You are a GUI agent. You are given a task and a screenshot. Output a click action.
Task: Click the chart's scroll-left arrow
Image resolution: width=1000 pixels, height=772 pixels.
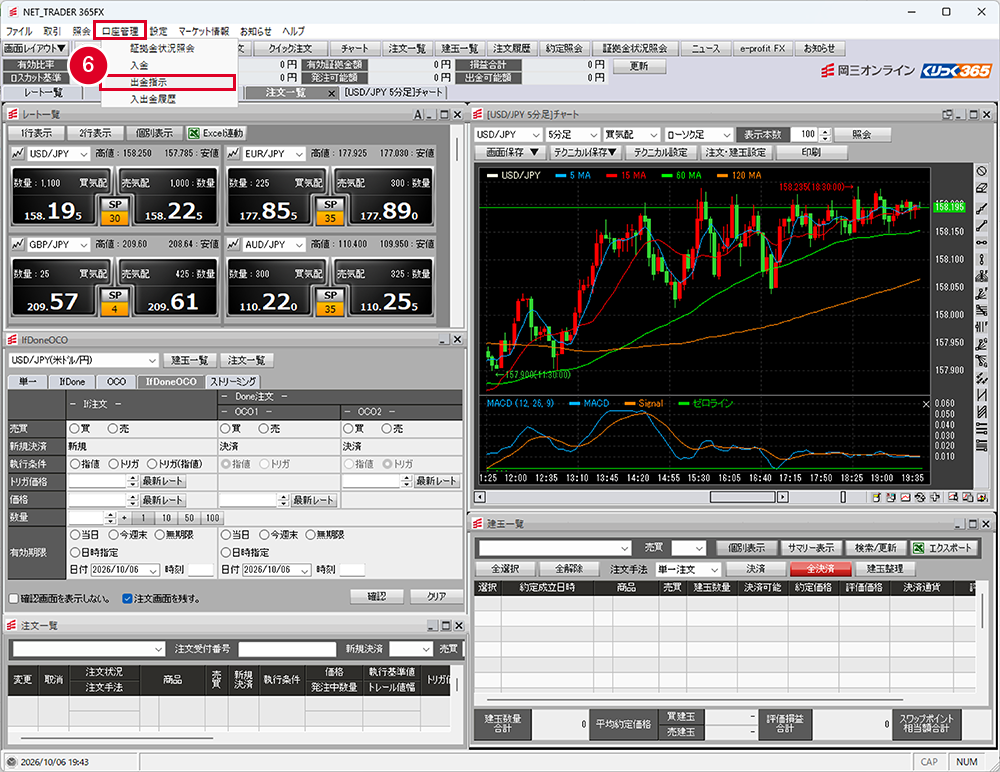coord(480,497)
